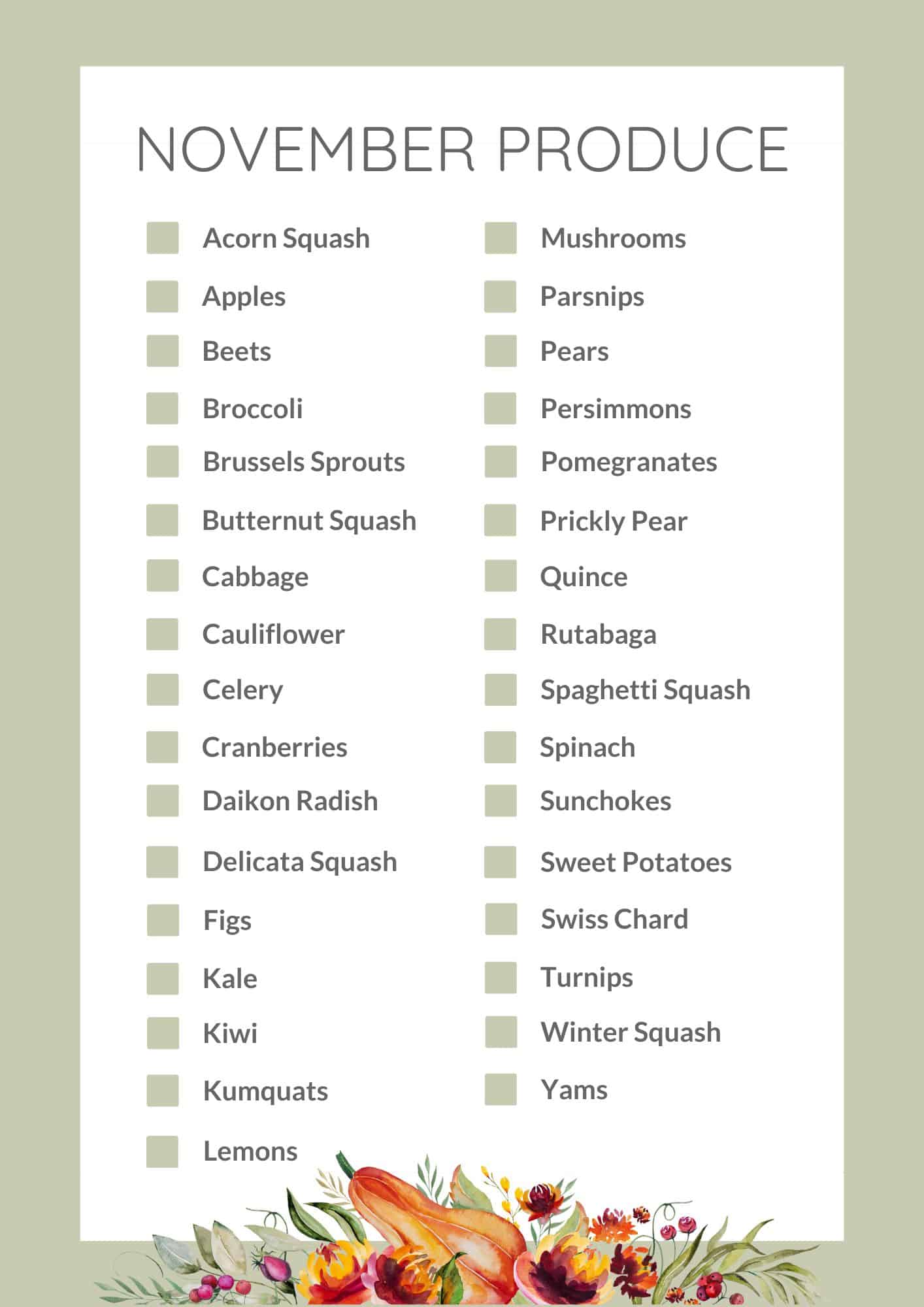Tick the Butternut Squash box
The height and width of the screenshot is (1307, 924).
tap(163, 520)
